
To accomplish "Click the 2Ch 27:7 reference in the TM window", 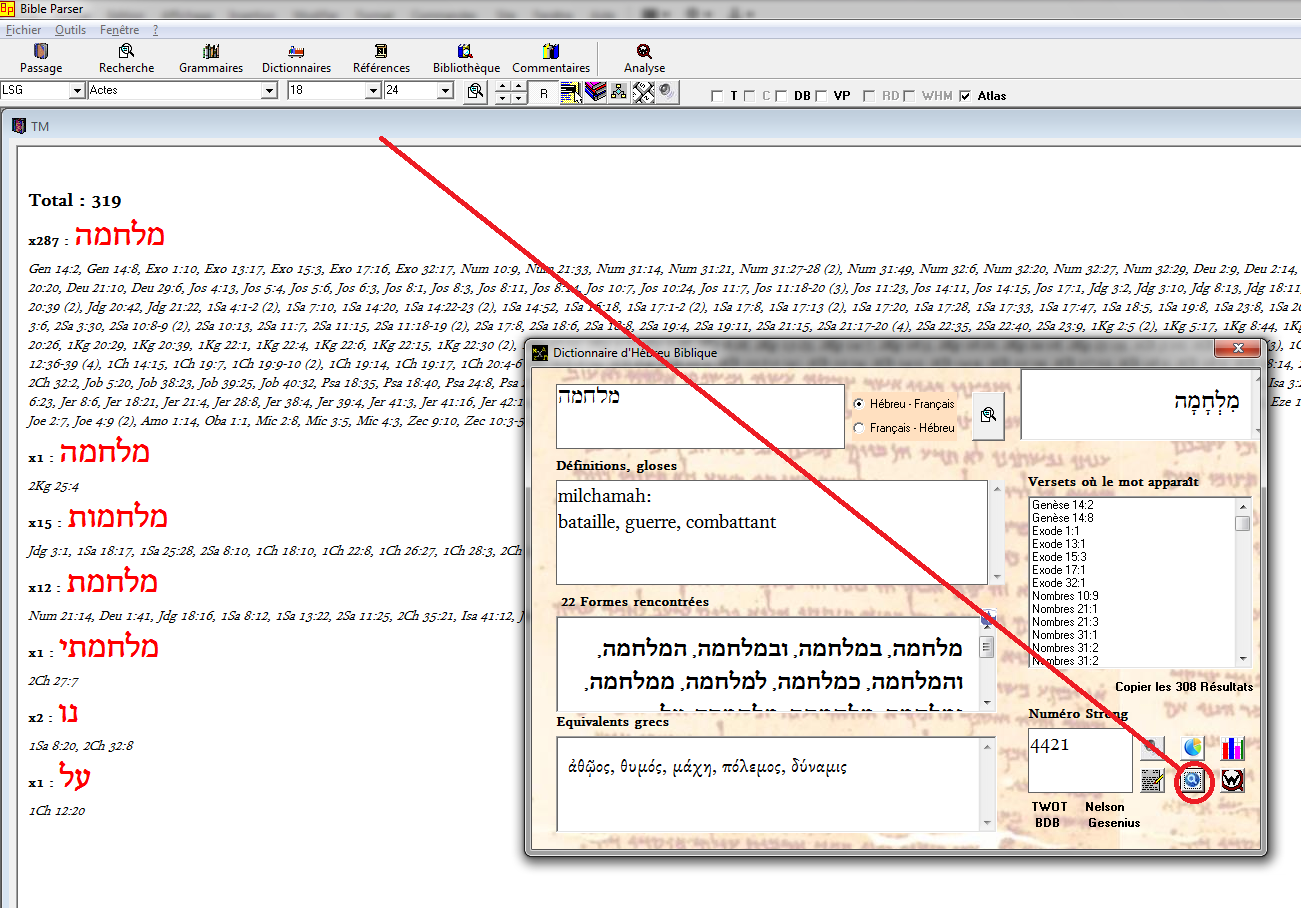I will [54, 681].
